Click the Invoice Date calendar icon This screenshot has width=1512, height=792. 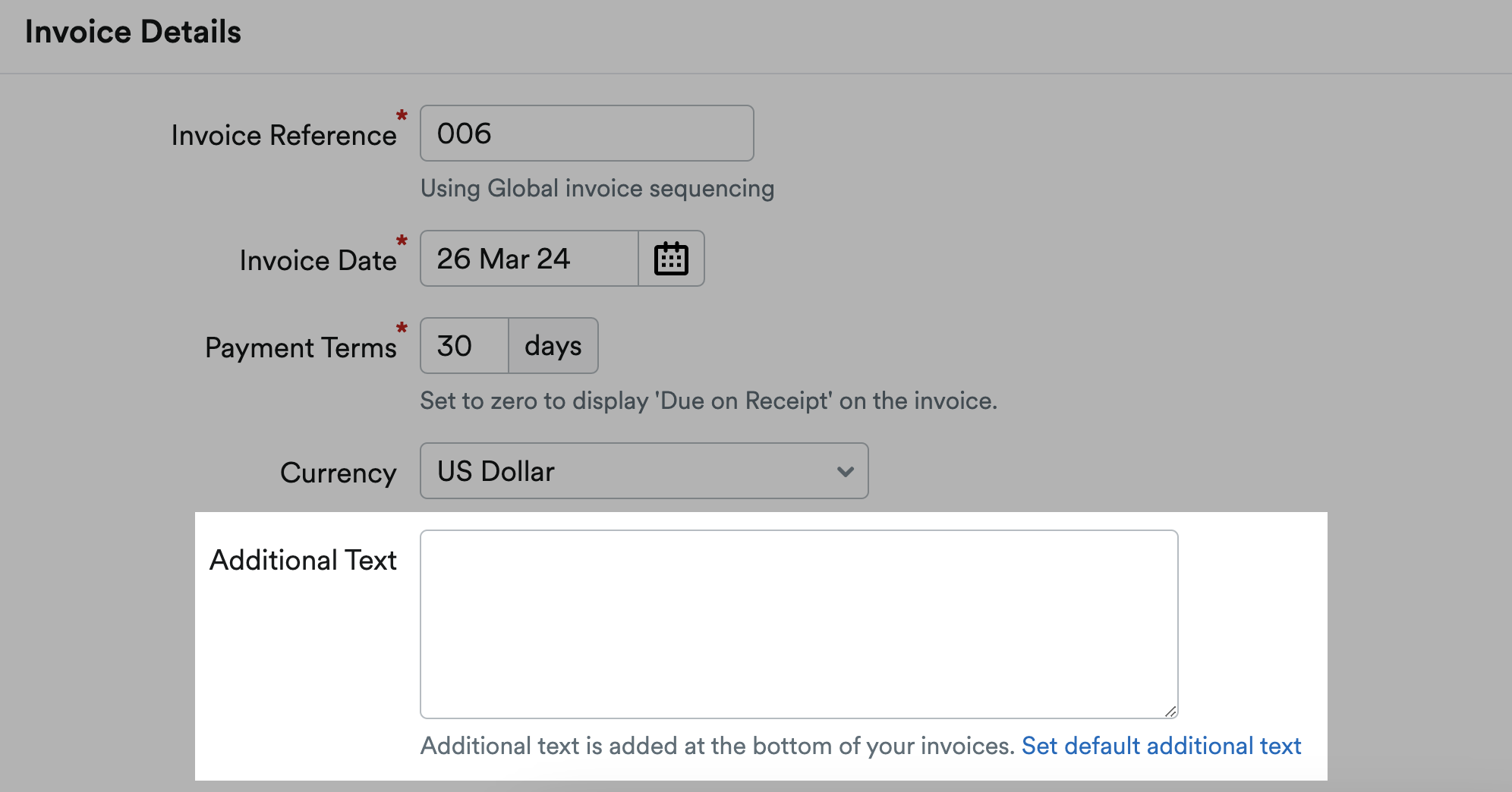[x=671, y=258]
